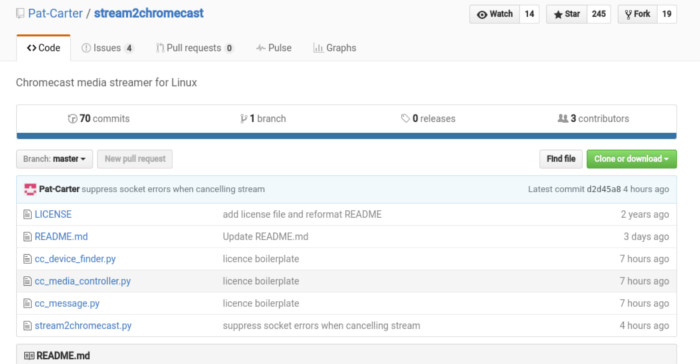The height and width of the screenshot is (364, 700).
Task: Click the file icon next to cc_device_finder.py
Action: pyautogui.click(x=27, y=259)
